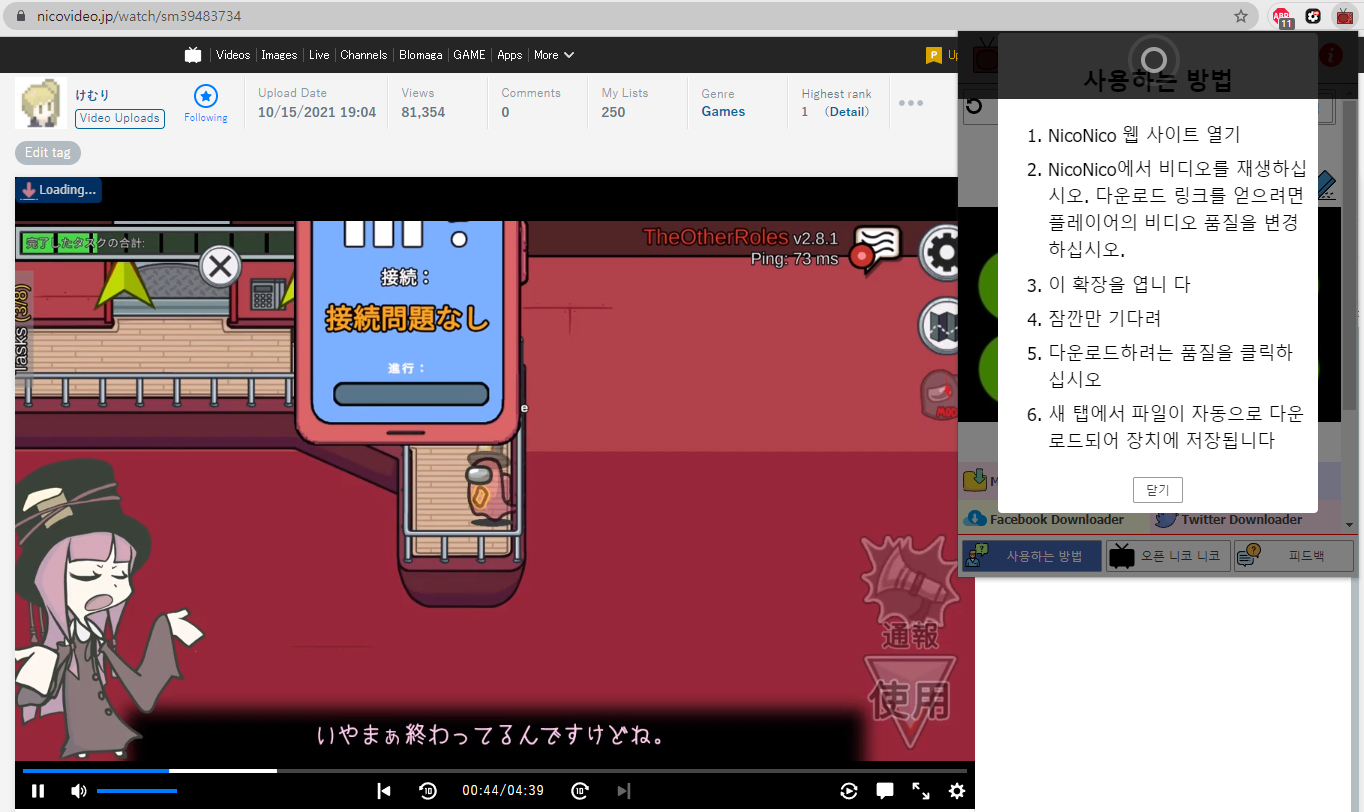1364x812 pixels.
Task: Open Videos in top navigation
Action: point(233,55)
